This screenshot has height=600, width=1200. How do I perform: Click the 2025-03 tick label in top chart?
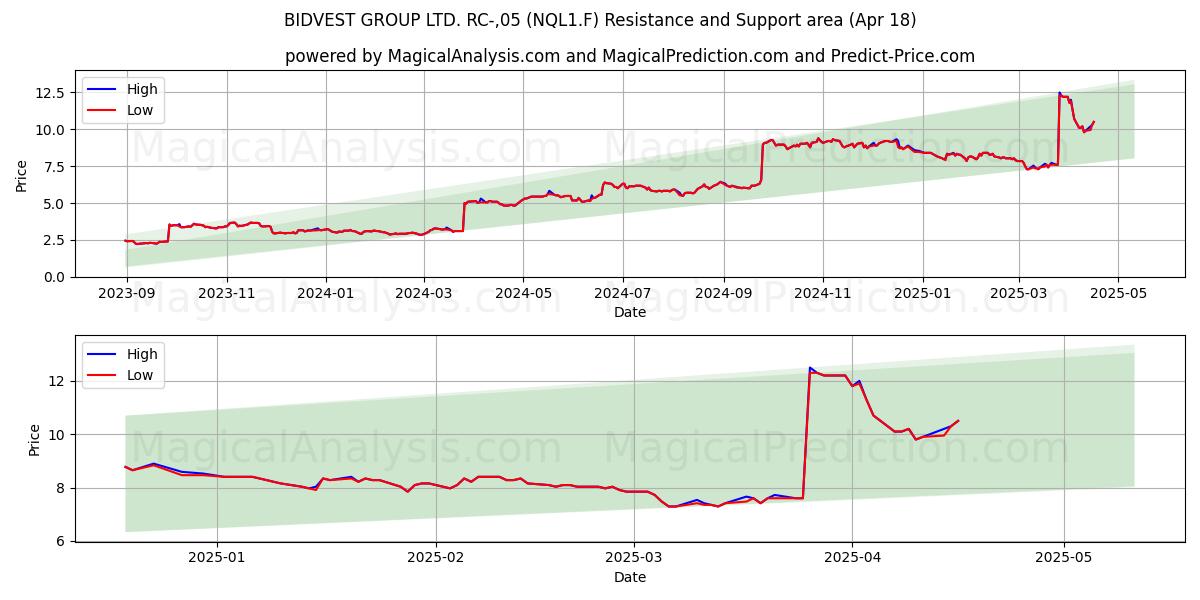[x=1019, y=294]
